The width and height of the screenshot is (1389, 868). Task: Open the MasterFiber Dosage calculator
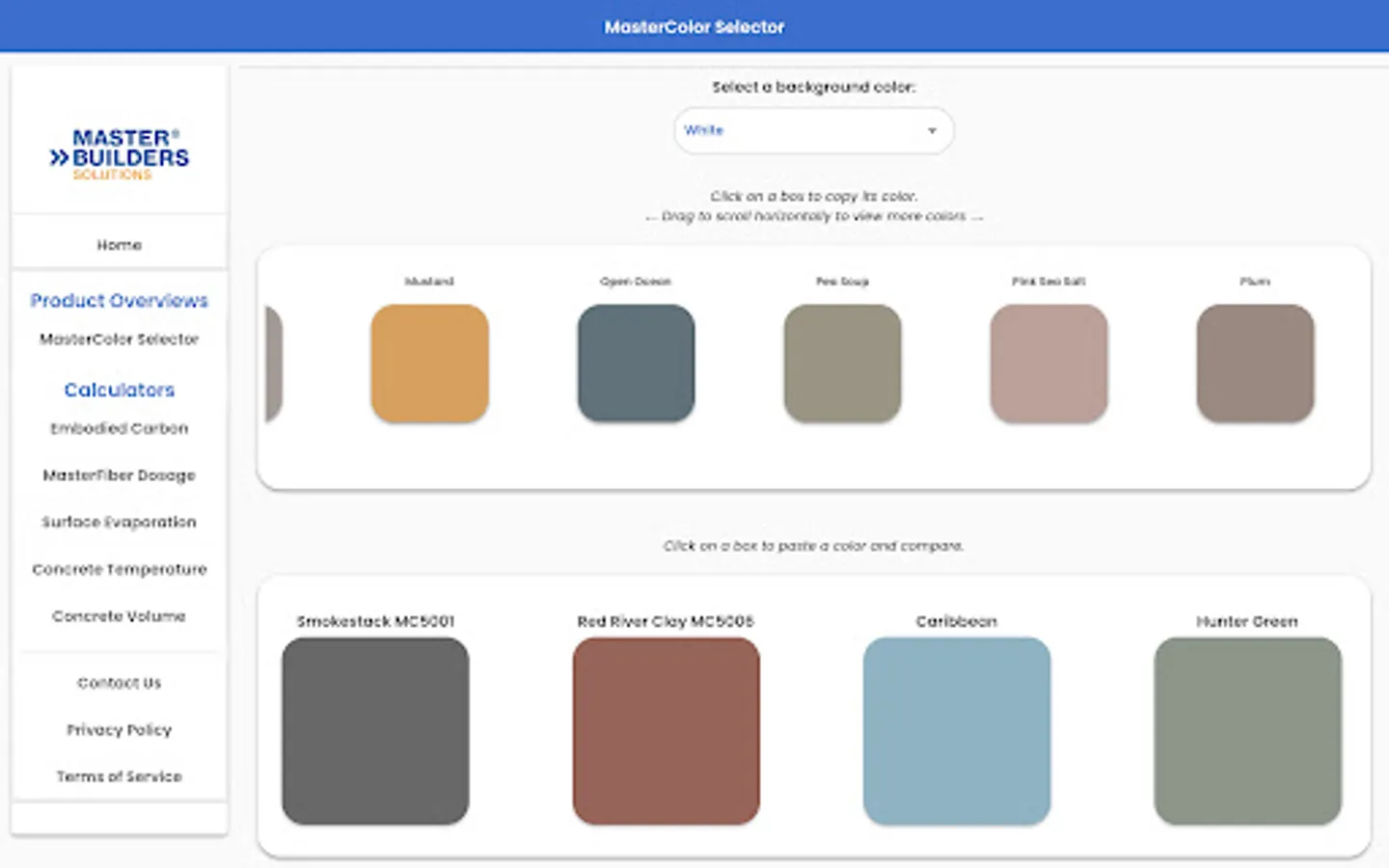tap(120, 475)
